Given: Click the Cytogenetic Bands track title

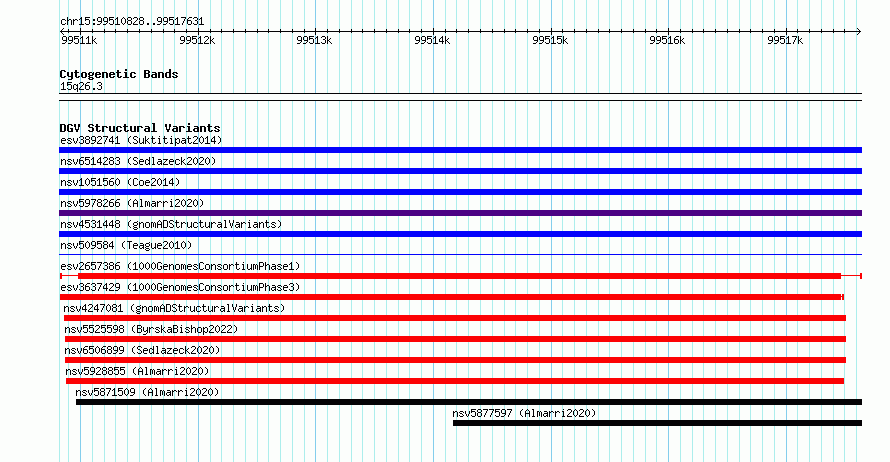Looking at the screenshot, I should tap(119, 74).
